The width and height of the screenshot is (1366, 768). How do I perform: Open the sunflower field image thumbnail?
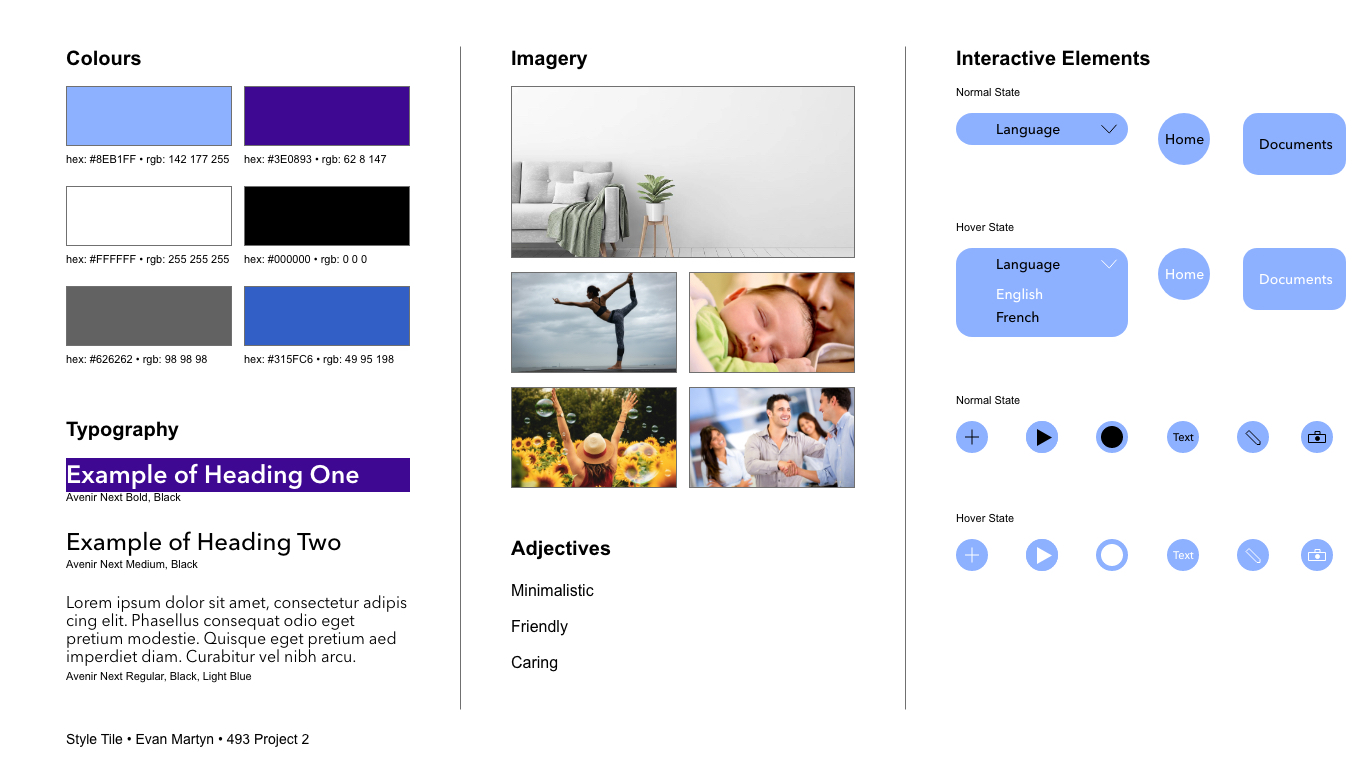[594, 437]
